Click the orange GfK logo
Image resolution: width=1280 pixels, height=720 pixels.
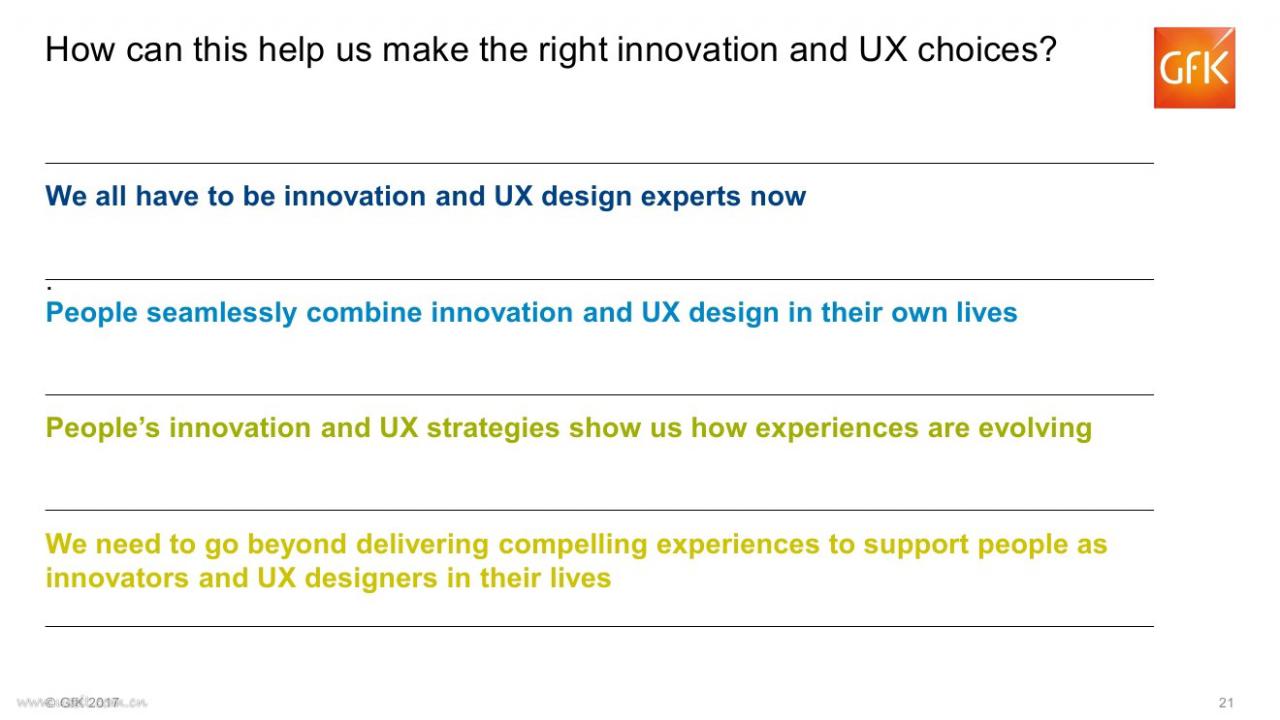[x=1194, y=67]
